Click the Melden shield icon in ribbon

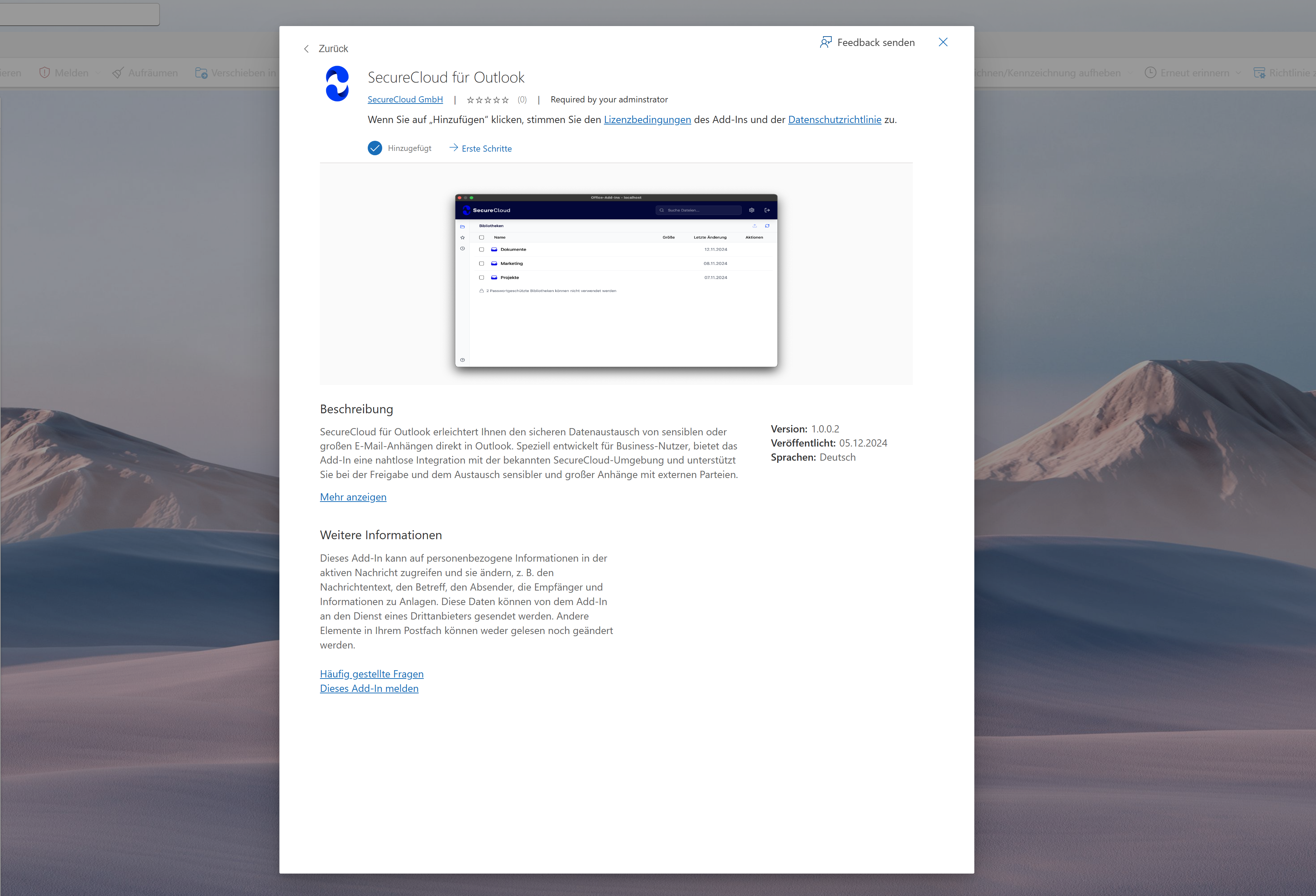(44, 73)
